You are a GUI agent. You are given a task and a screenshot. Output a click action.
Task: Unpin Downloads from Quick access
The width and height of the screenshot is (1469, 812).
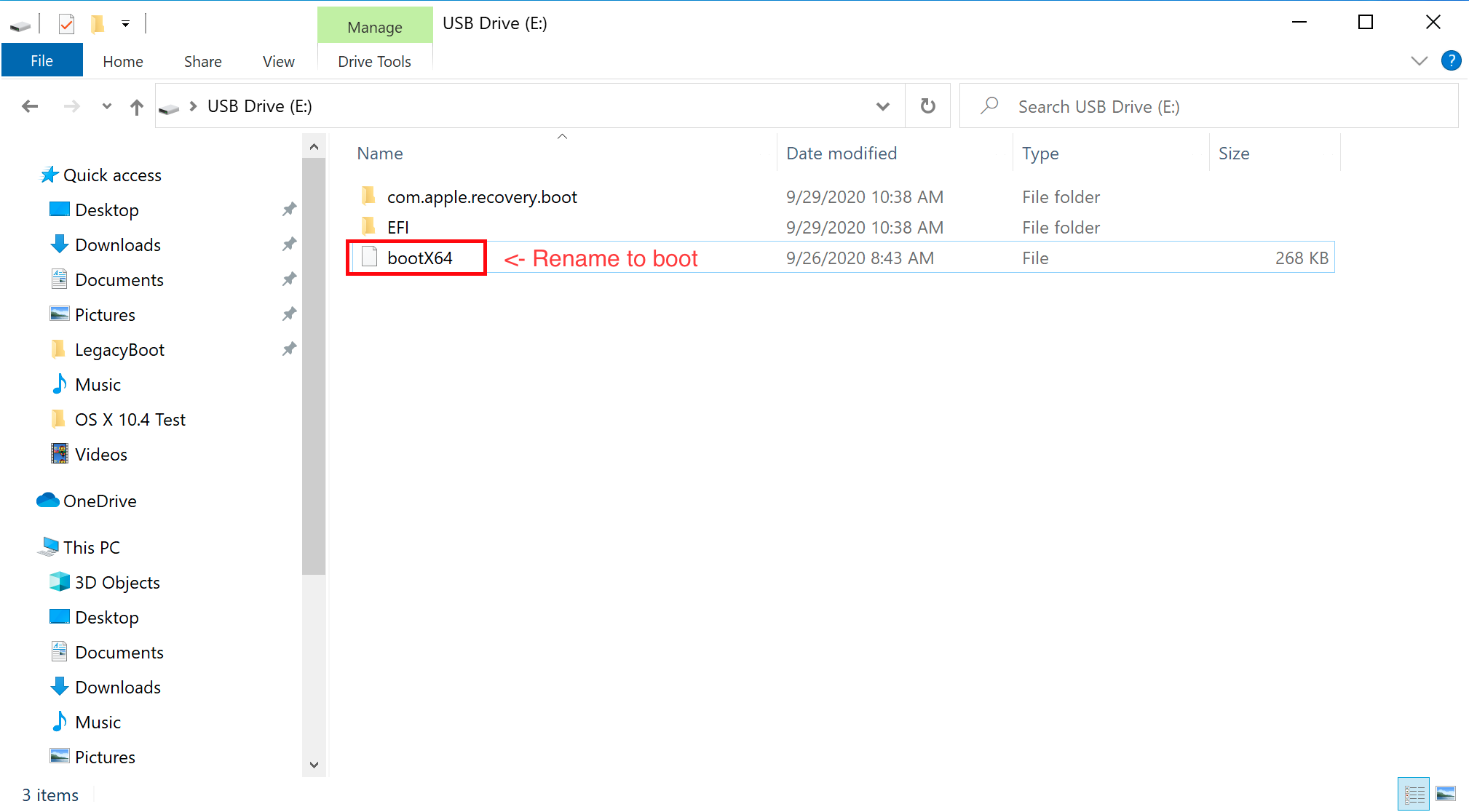(x=289, y=244)
